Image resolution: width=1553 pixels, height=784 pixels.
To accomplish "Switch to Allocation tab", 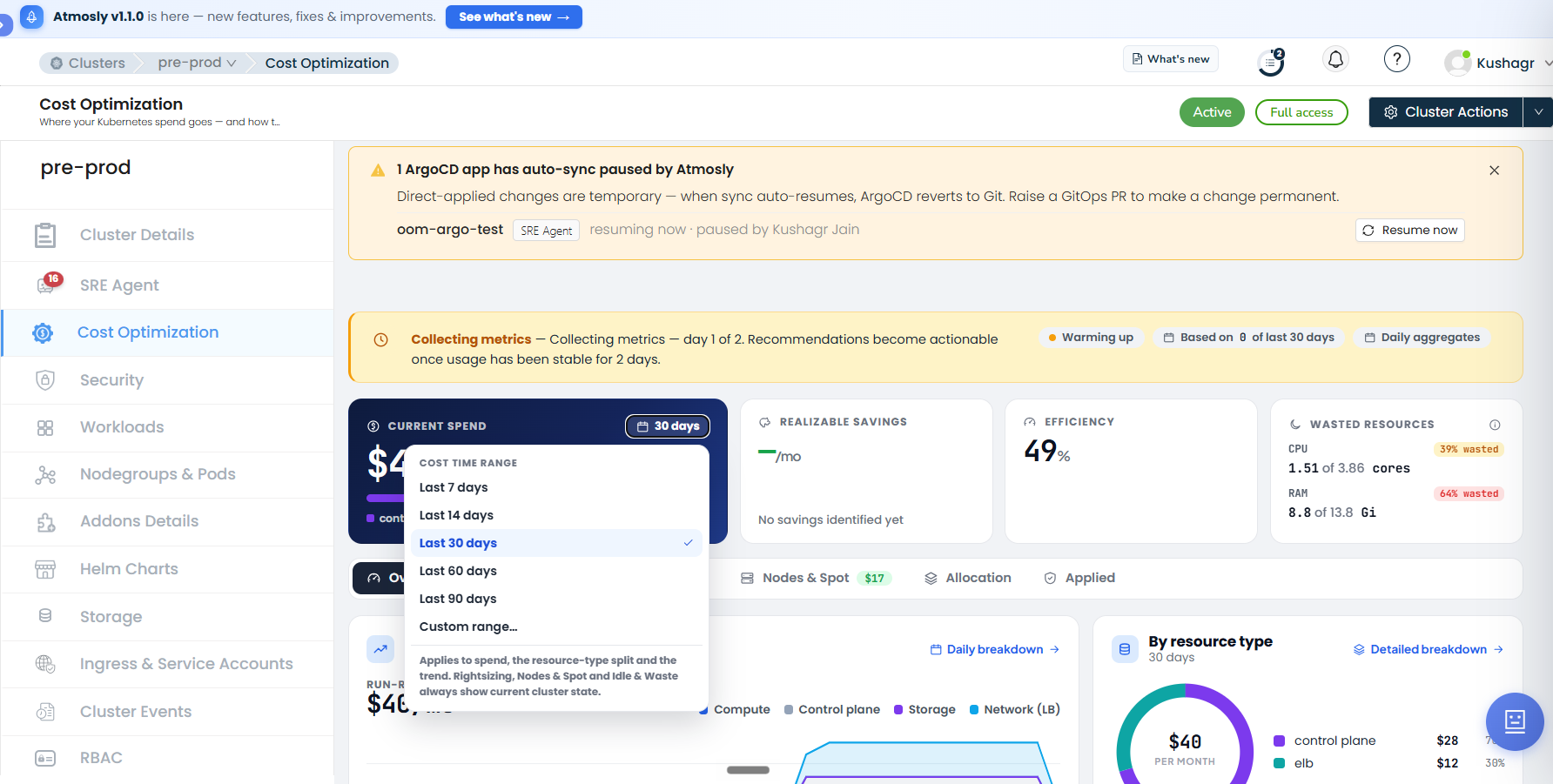I will pos(967,578).
